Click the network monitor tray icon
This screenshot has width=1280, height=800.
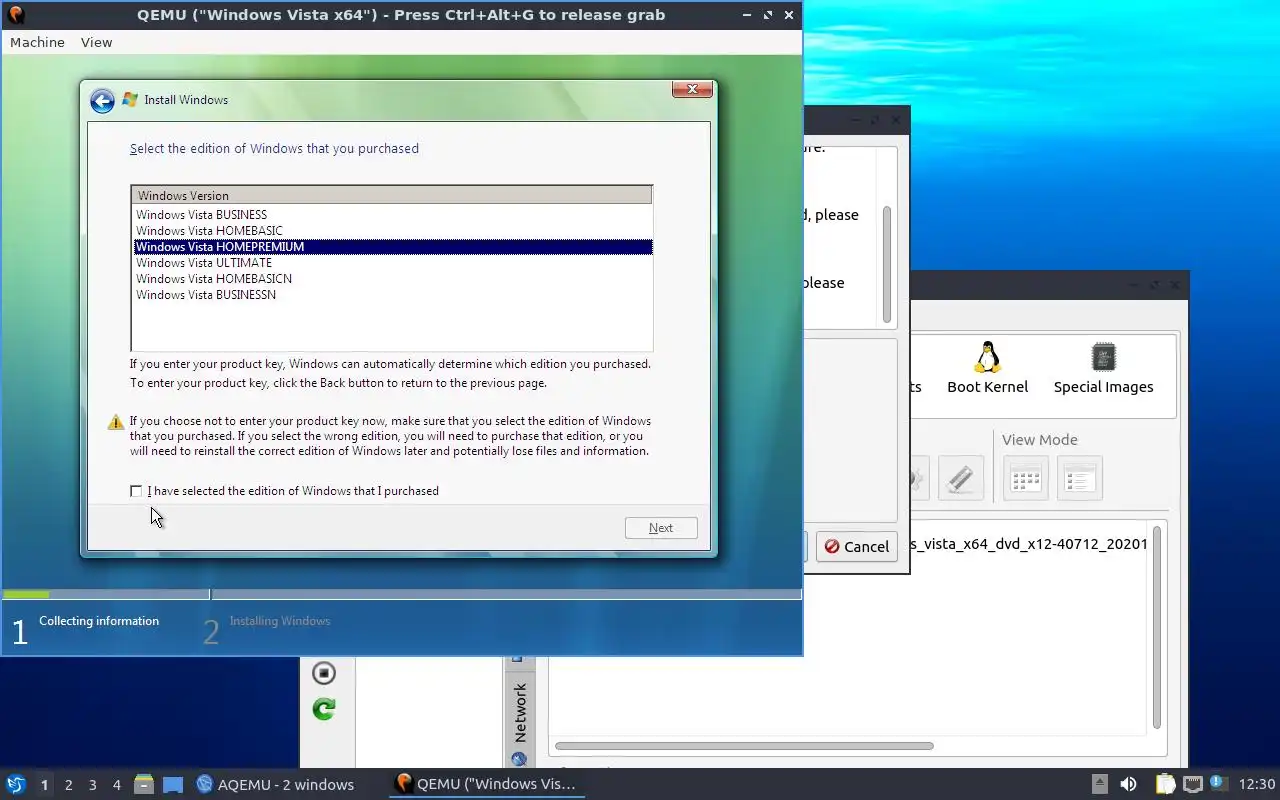pos(1193,784)
